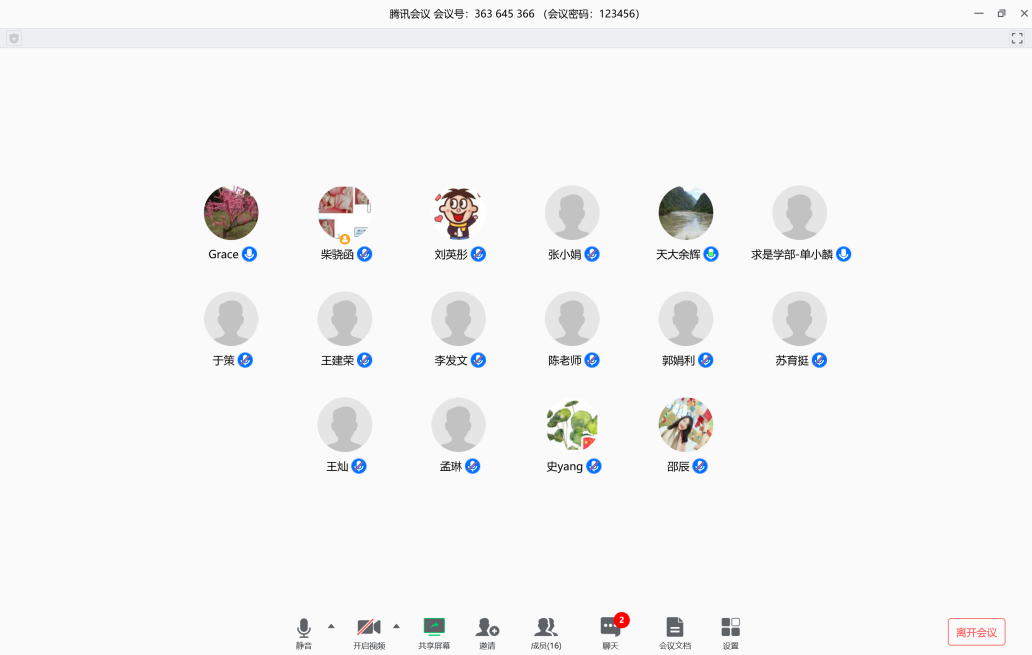Image resolution: width=1032 pixels, height=655 pixels.
Task: Click the 开启视频 camera icon
Action: (368, 628)
